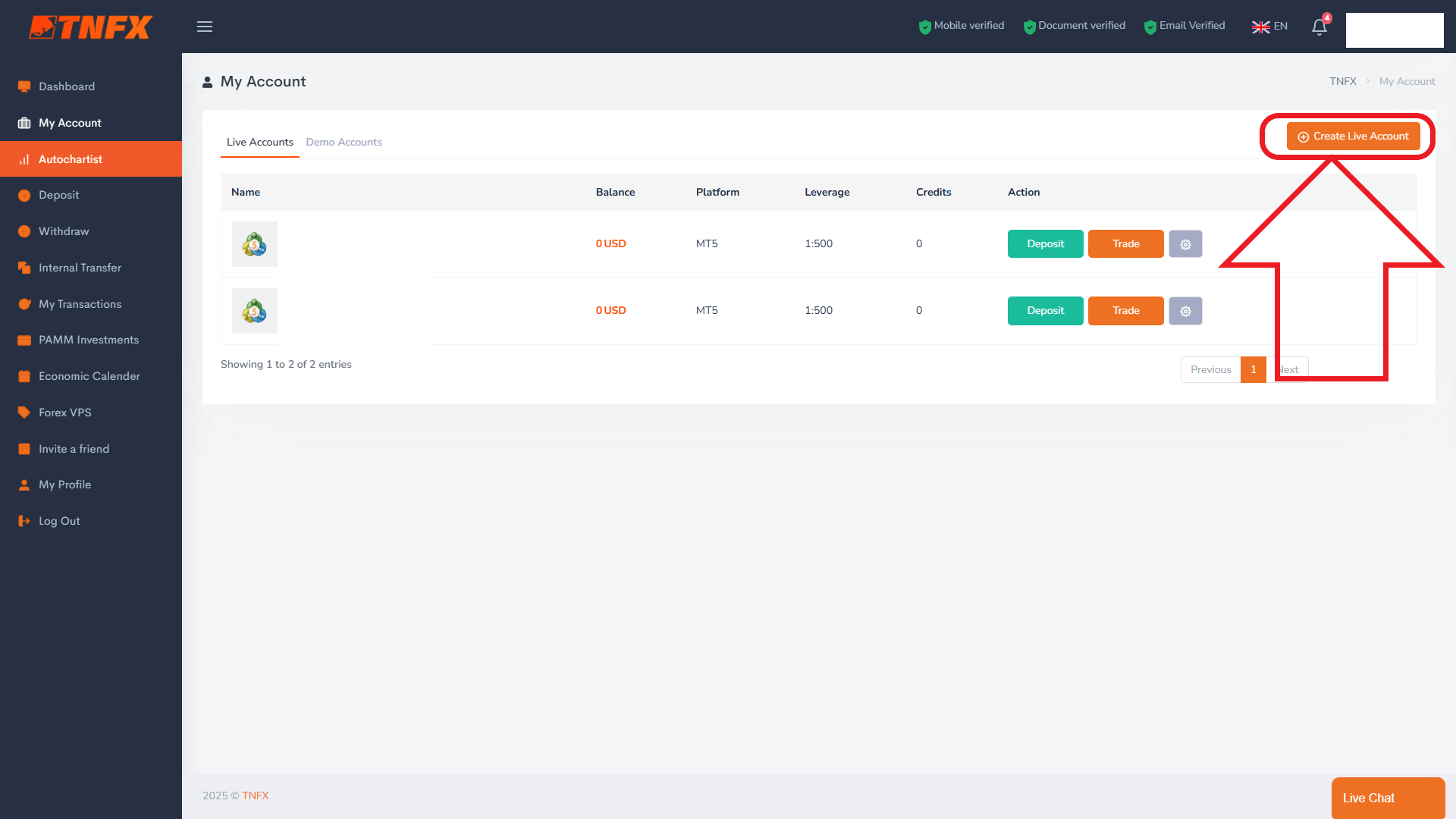
Task: Click Create Live Account button
Action: (x=1353, y=136)
